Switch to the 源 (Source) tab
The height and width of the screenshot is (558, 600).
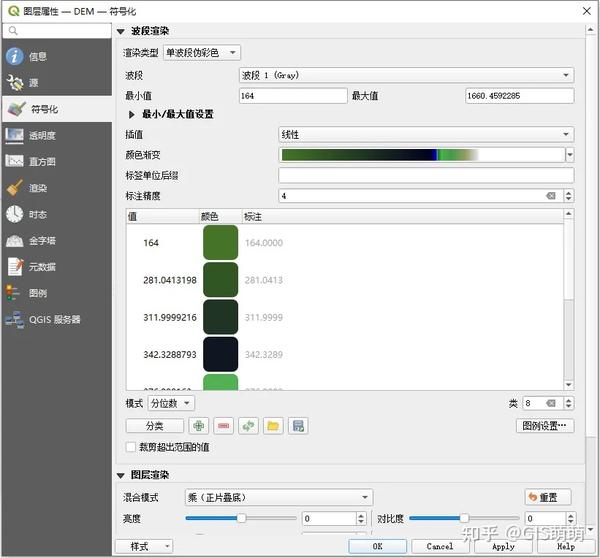(x=57, y=83)
